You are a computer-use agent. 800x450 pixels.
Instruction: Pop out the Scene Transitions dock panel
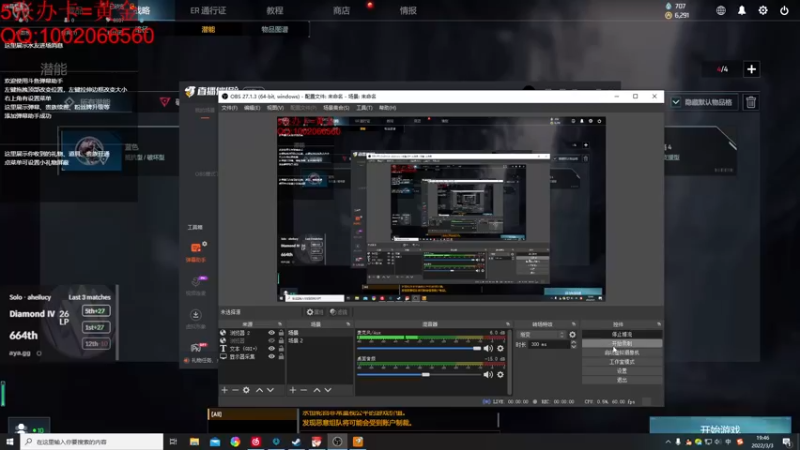pyautogui.click(x=573, y=324)
